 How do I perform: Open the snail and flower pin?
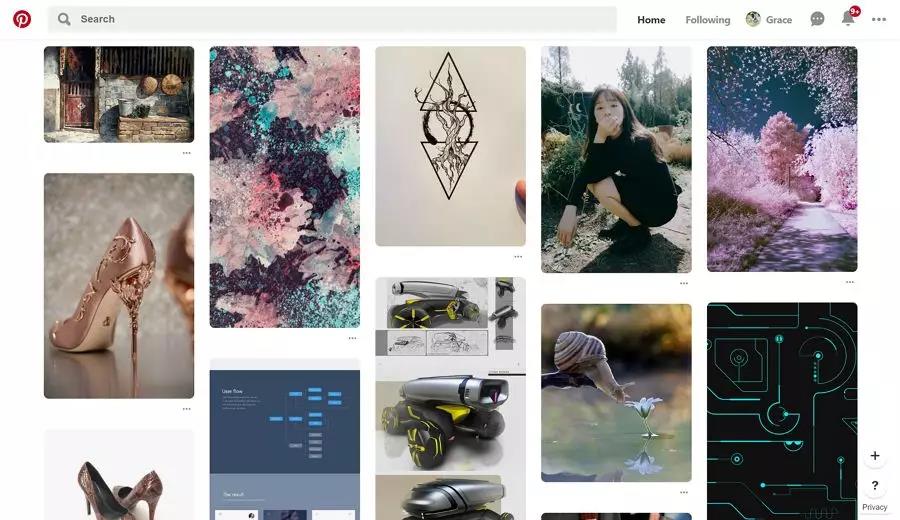point(616,393)
